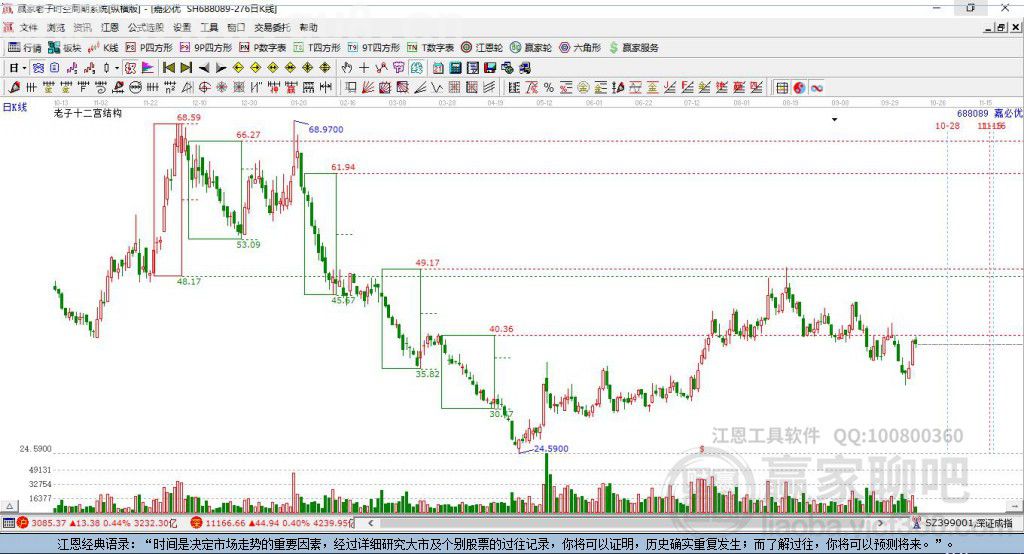Open the calculator icon
The height and width of the screenshot is (554, 1024).
(x=455, y=68)
